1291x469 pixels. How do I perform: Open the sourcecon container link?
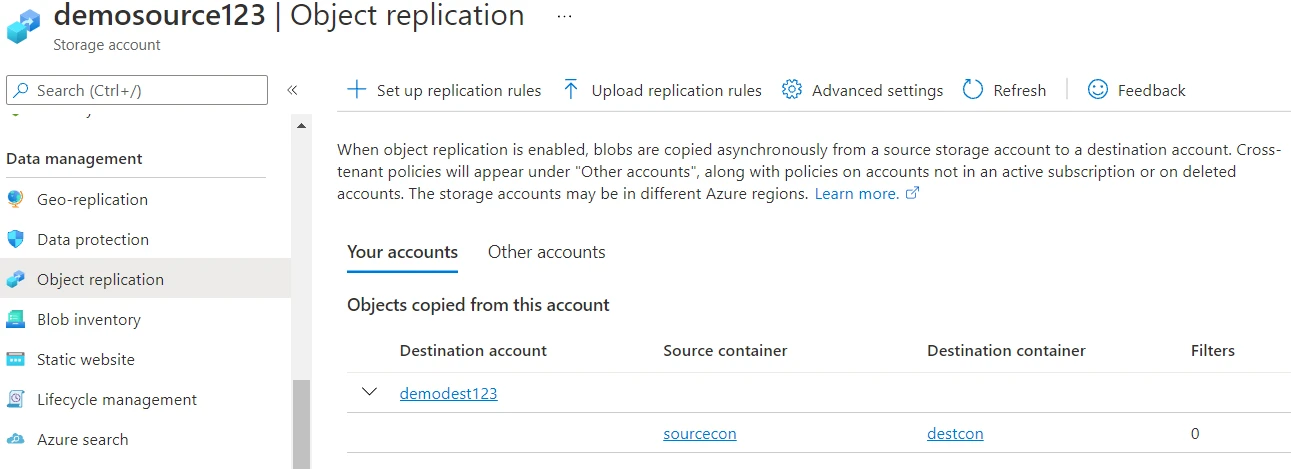[700, 433]
